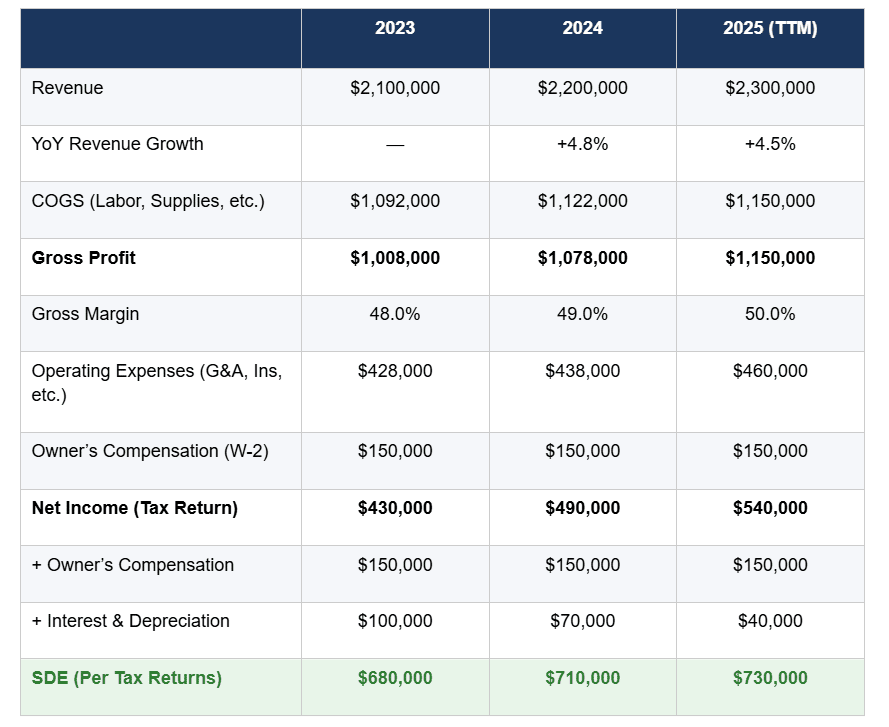Screen dimensions: 889x727
Task: Click the 2024 COGS value $1,122,000
Action: [x=582, y=201]
